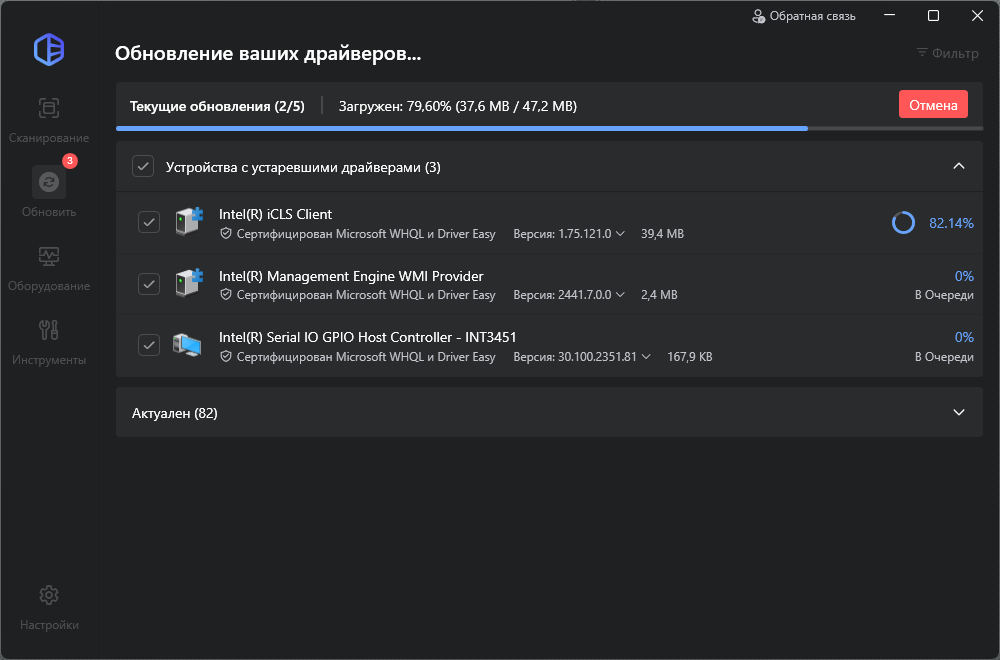Click the red Отмена button

pos(933,105)
